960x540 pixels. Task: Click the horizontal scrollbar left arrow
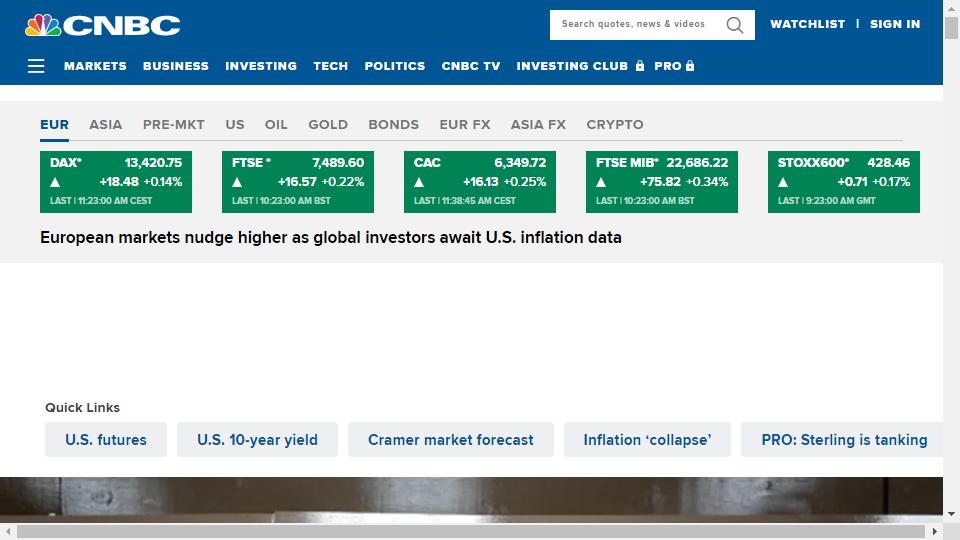pyautogui.click(x=7, y=531)
